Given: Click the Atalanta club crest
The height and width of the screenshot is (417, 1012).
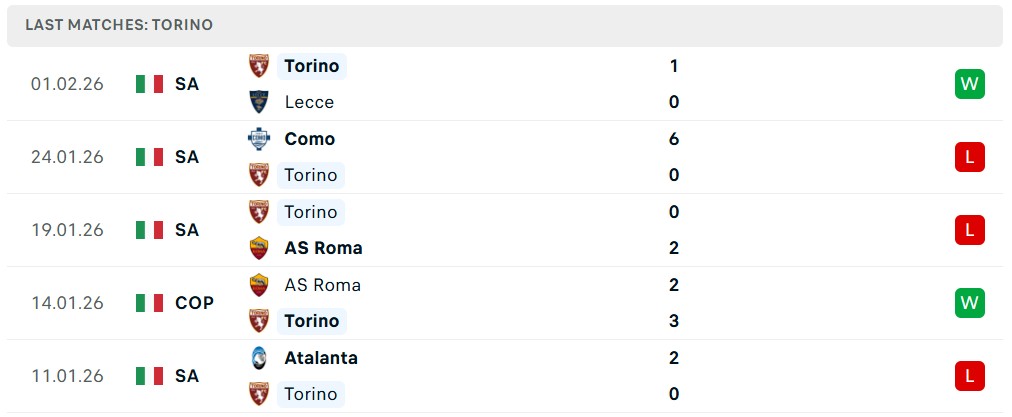Looking at the screenshot, I should tap(259, 358).
